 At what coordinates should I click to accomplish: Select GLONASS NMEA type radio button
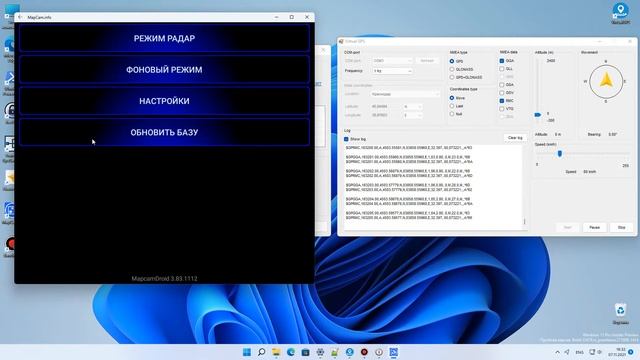pos(452,69)
